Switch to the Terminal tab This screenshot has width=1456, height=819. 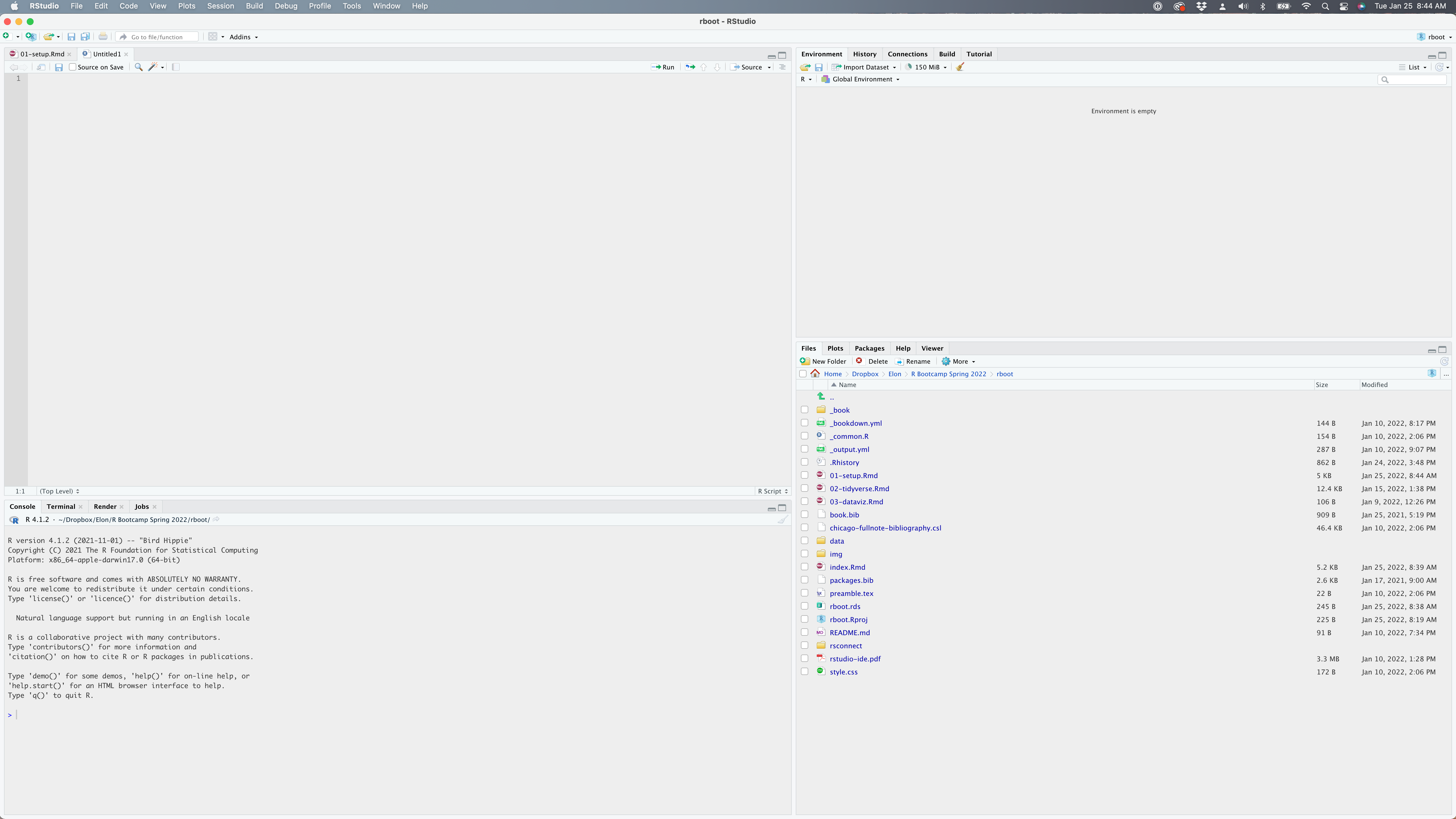[61, 507]
